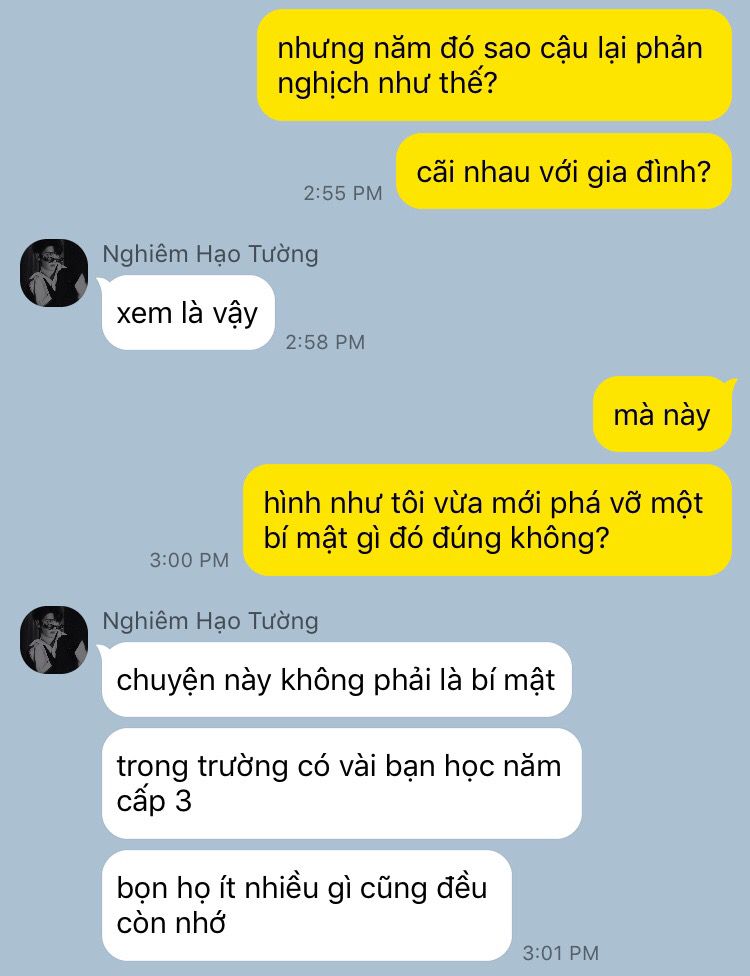Image resolution: width=750 pixels, height=976 pixels.
Task: Tap the 2:55 PM timestamp
Action: click(x=343, y=193)
